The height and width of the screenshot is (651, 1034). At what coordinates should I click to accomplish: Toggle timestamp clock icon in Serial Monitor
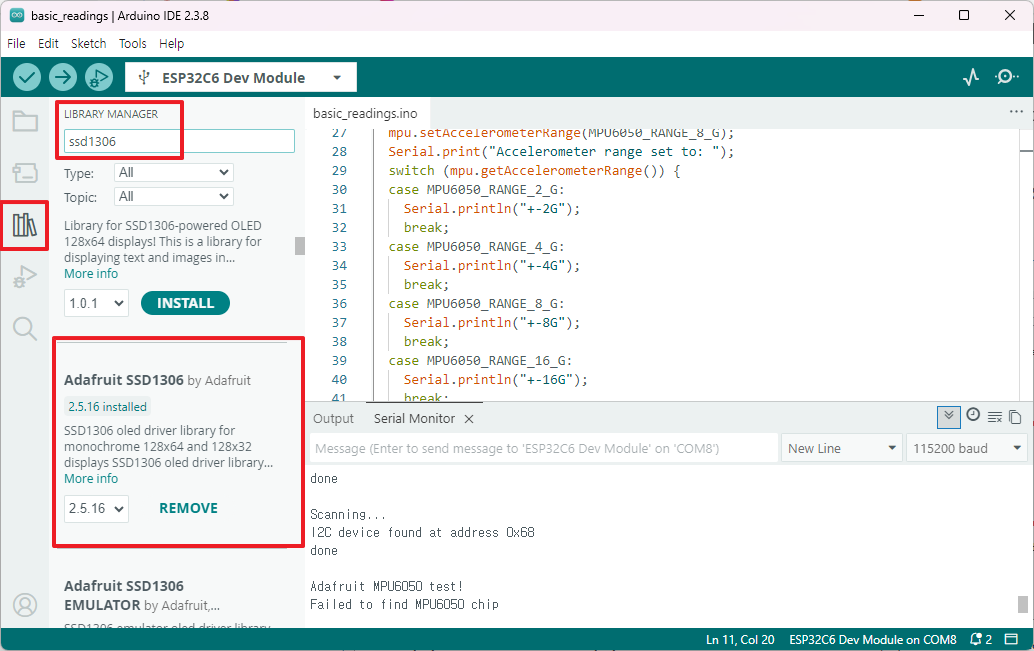point(973,415)
